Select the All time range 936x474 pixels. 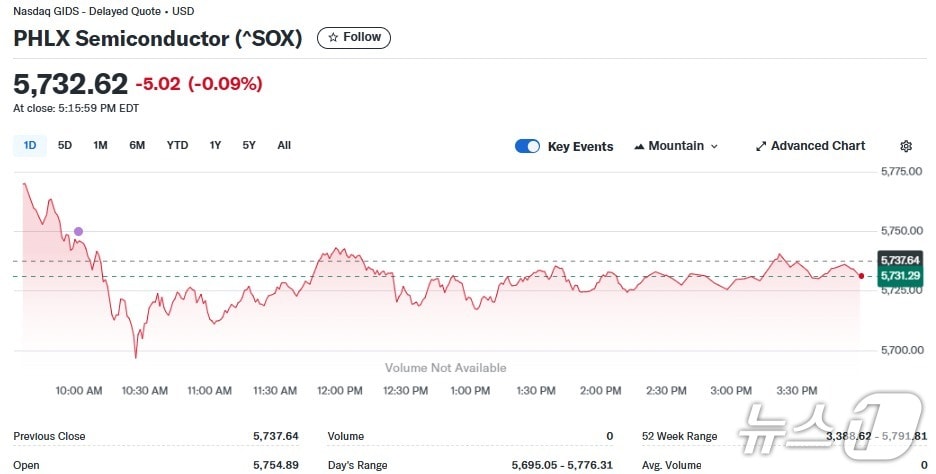pos(284,145)
